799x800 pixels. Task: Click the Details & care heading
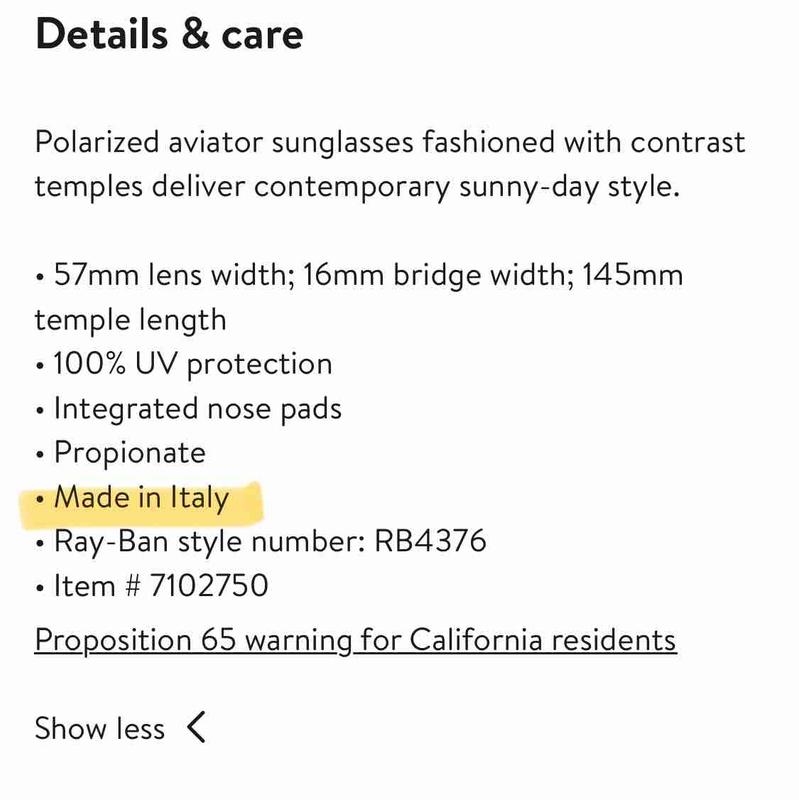coord(169,35)
